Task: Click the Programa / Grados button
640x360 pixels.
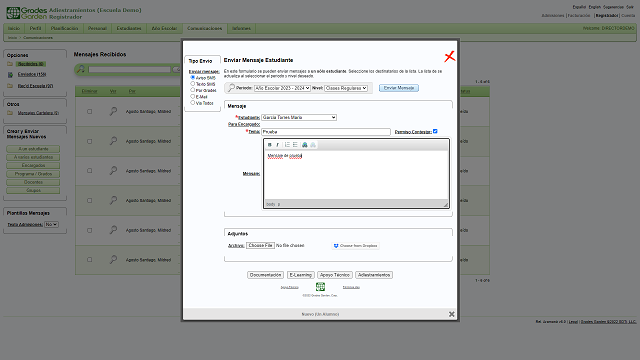Action: click(33, 174)
